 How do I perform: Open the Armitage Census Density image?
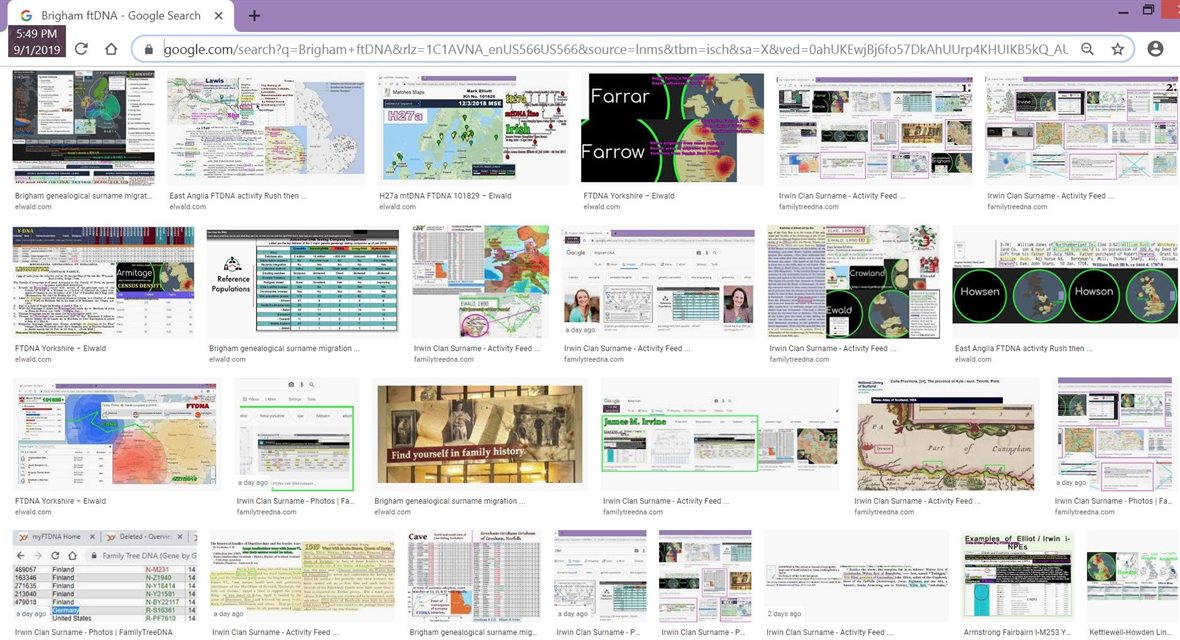point(103,283)
